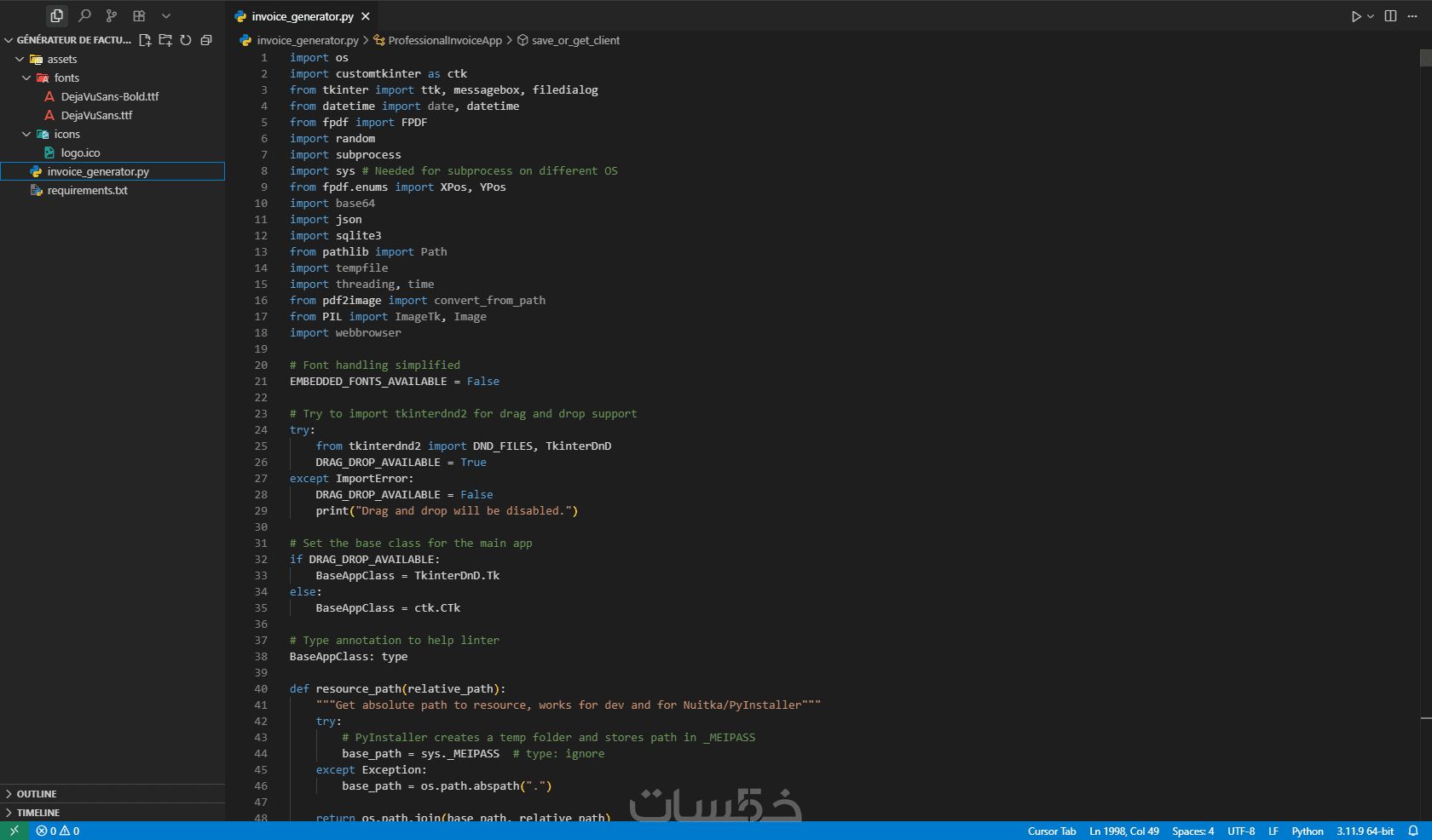Click line number 40 in gutter
The image size is (1432, 840).
(261, 689)
